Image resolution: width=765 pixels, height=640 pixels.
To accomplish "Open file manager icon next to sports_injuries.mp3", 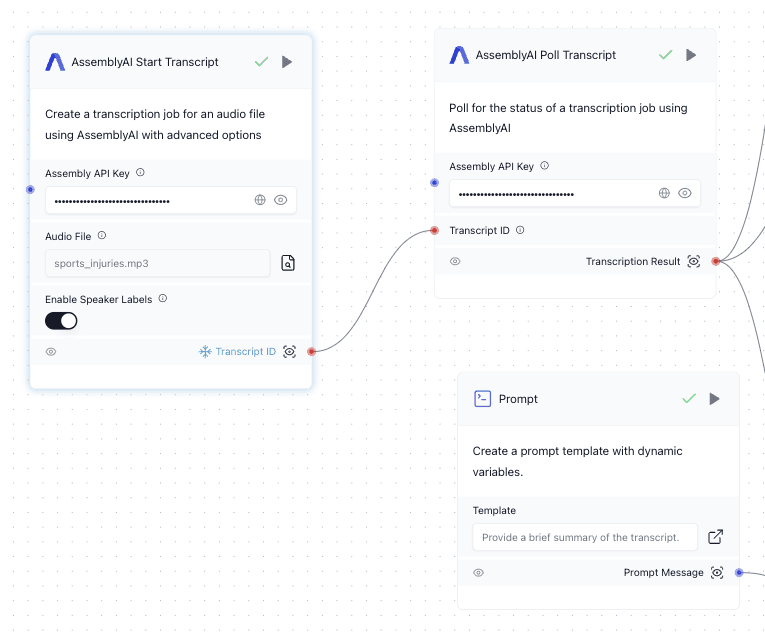I will 288,263.
